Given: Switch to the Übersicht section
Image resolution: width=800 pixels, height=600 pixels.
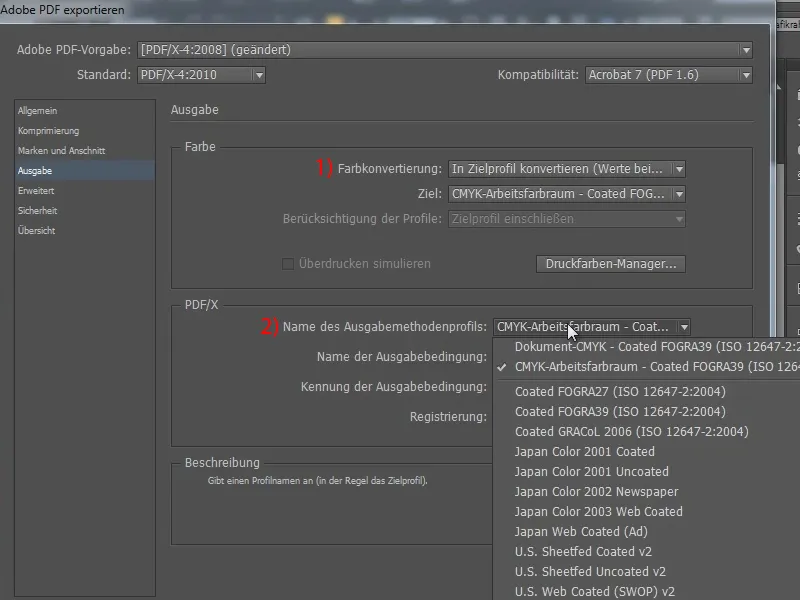Looking at the screenshot, I should [84, 230].
